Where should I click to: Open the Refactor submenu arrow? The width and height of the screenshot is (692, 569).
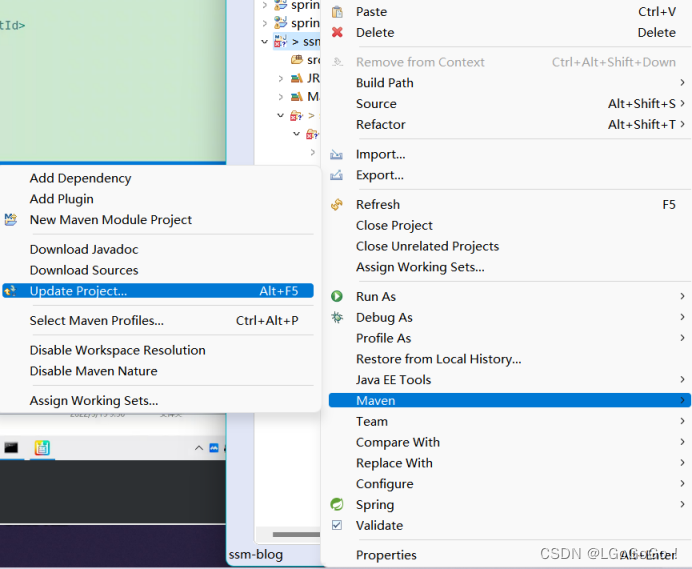tap(682, 124)
